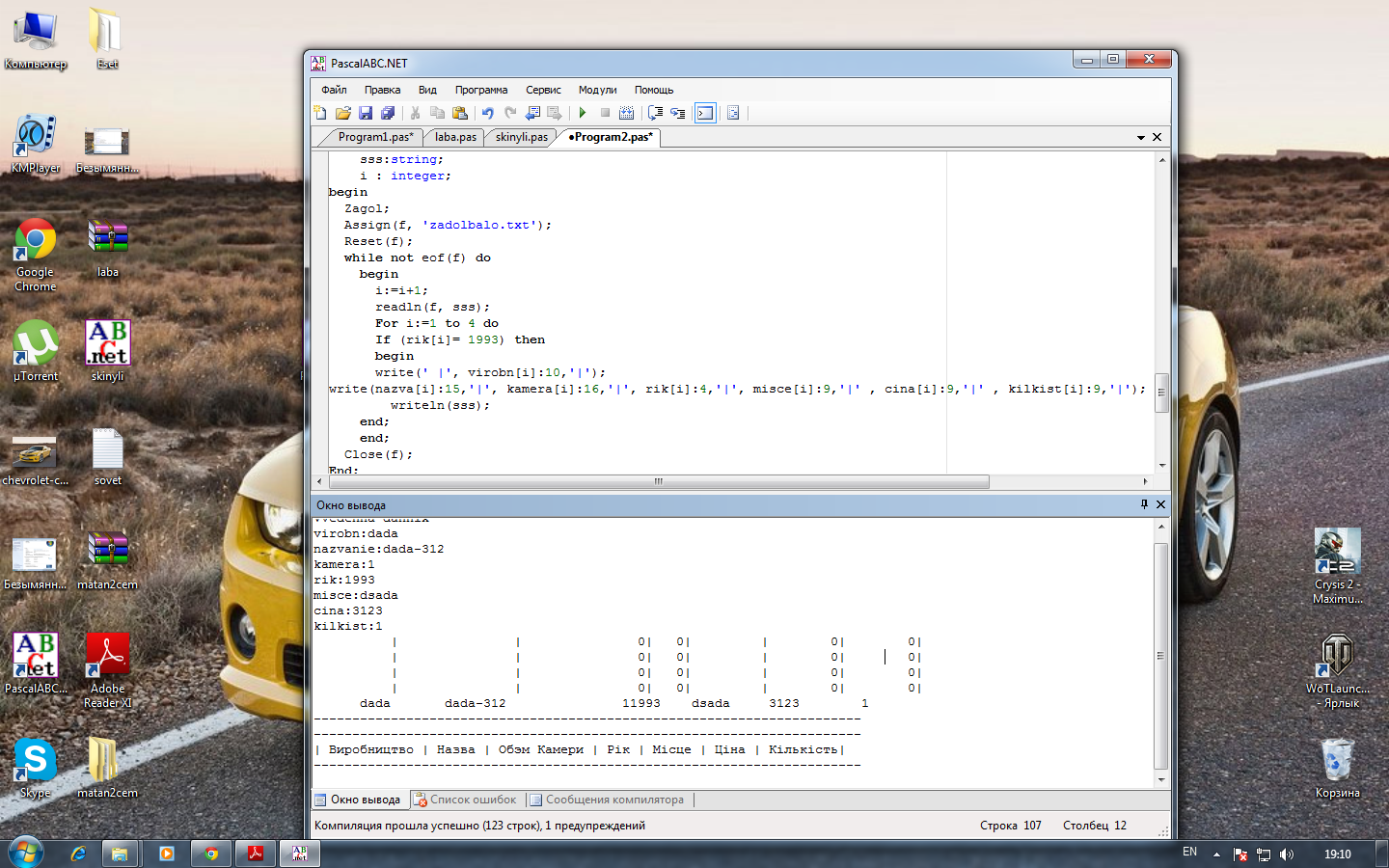Screen dimensions: 1389x868
Task: Toggle the code formatting toolbar button
Action: pyautogui.click(x=733, y=113)
